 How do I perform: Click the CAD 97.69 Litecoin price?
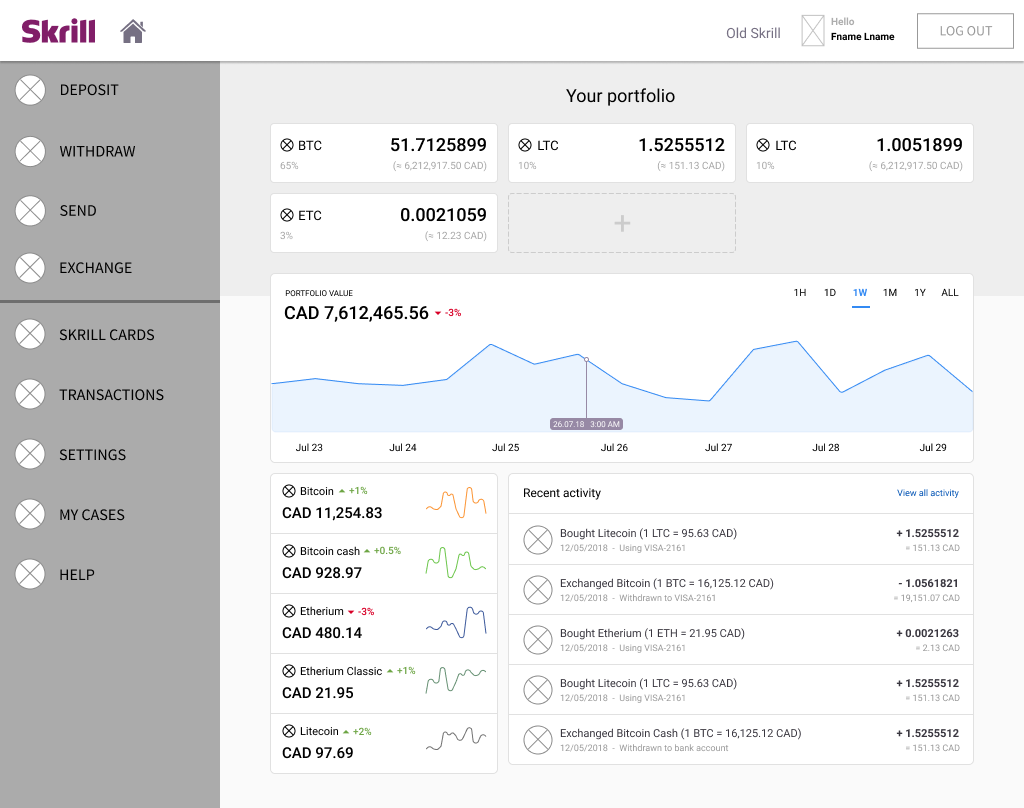[x=317, y=753]
